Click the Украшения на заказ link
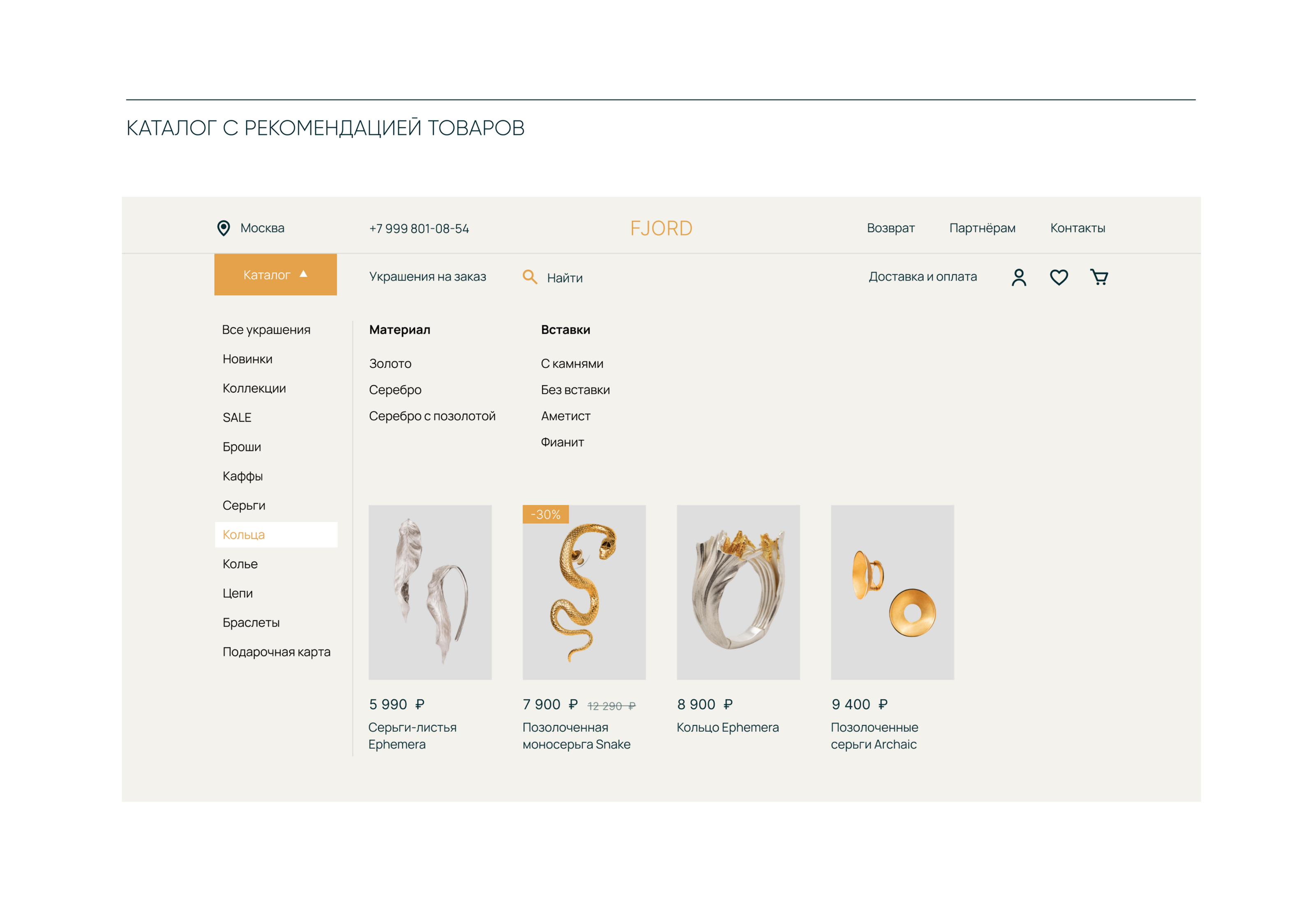This screenshot has height=902, width=1316. (x=428, y=277)
